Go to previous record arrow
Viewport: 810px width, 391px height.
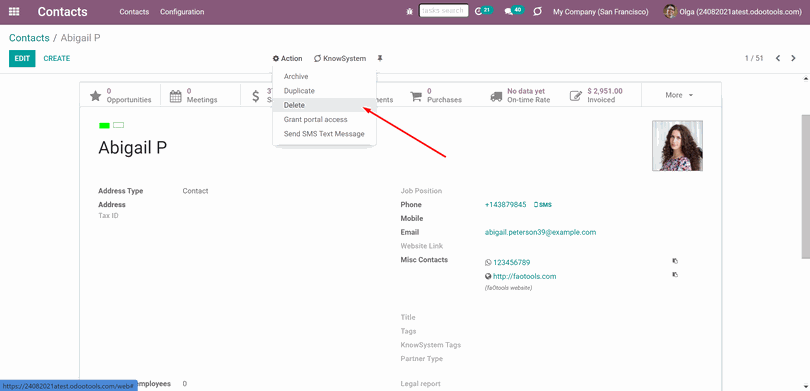(778, 58)
